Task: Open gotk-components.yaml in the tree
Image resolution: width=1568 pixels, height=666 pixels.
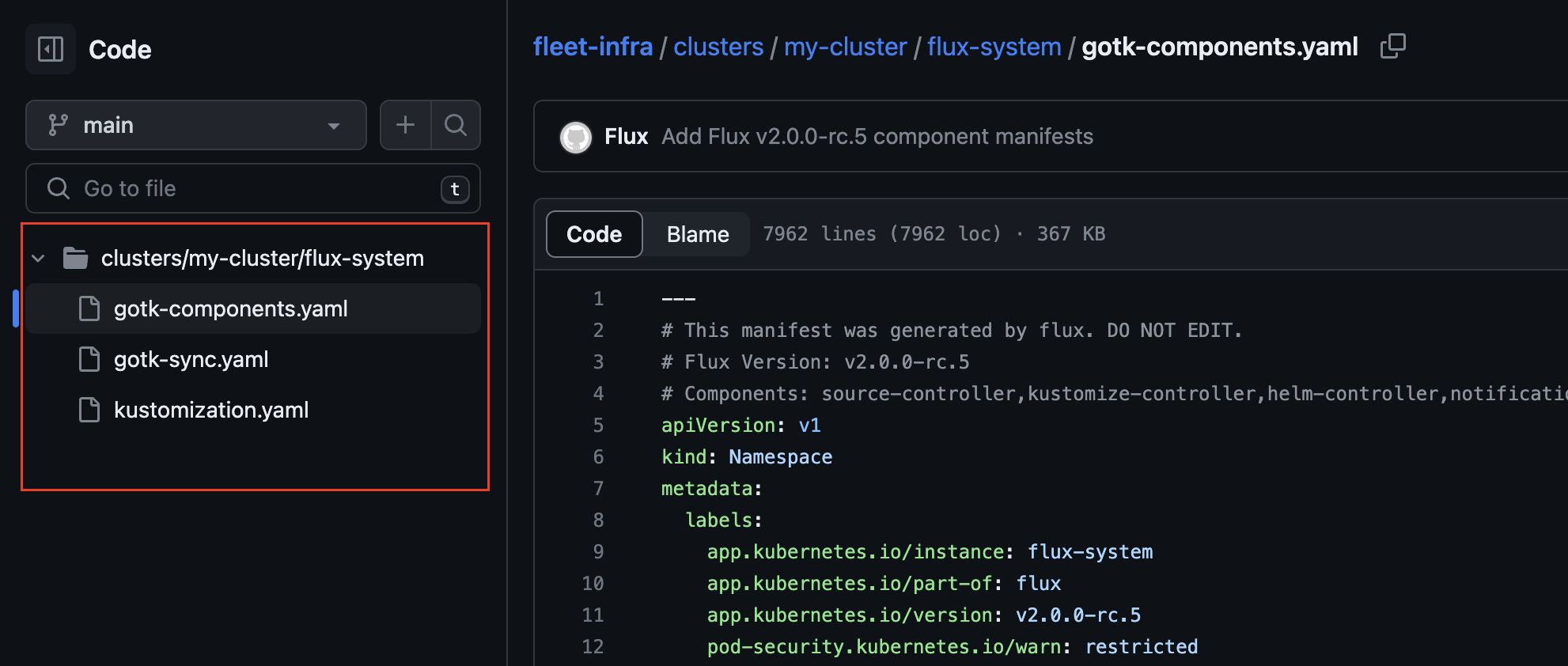Action: [253, 308]
